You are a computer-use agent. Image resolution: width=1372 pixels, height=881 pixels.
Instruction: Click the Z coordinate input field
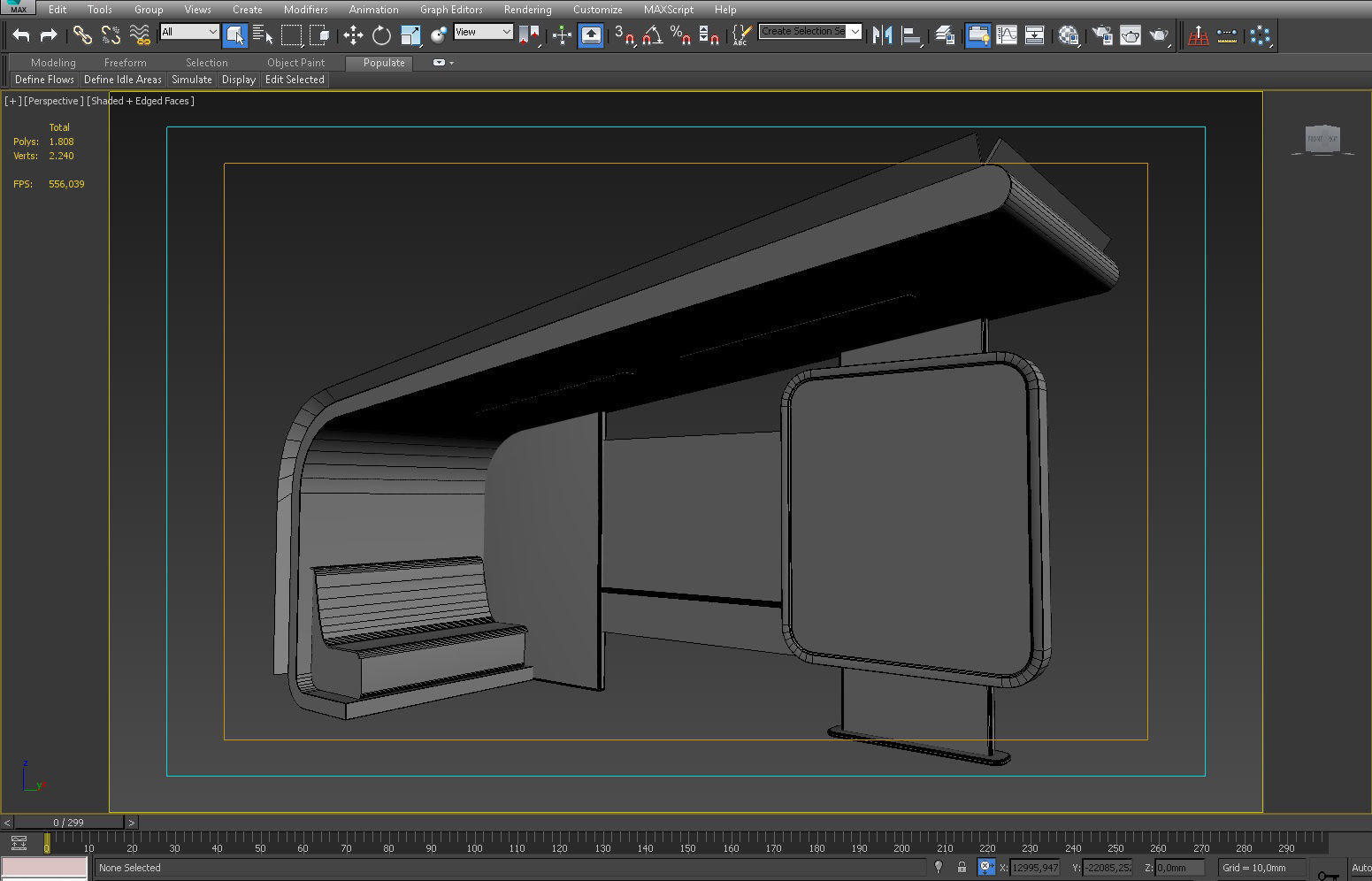click(1177, 868)
